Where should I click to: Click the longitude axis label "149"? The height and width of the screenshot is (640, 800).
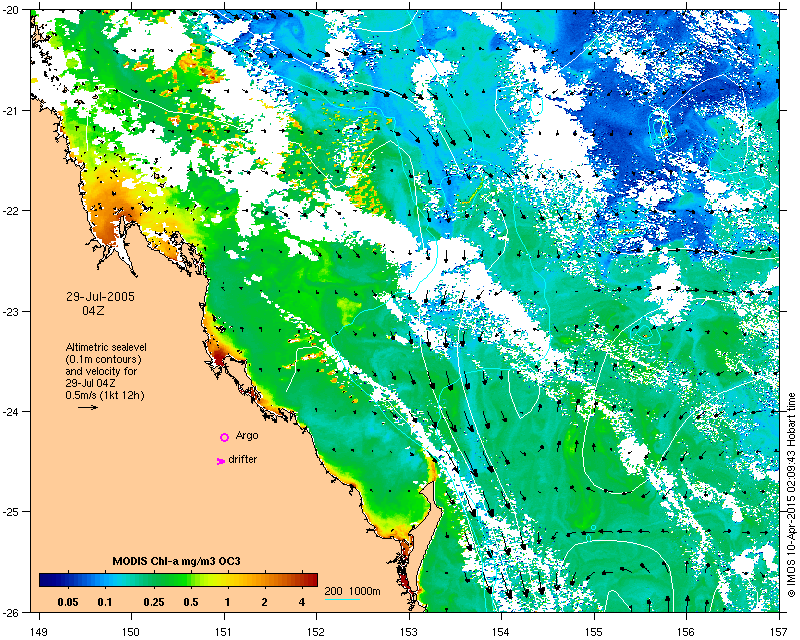39,632
